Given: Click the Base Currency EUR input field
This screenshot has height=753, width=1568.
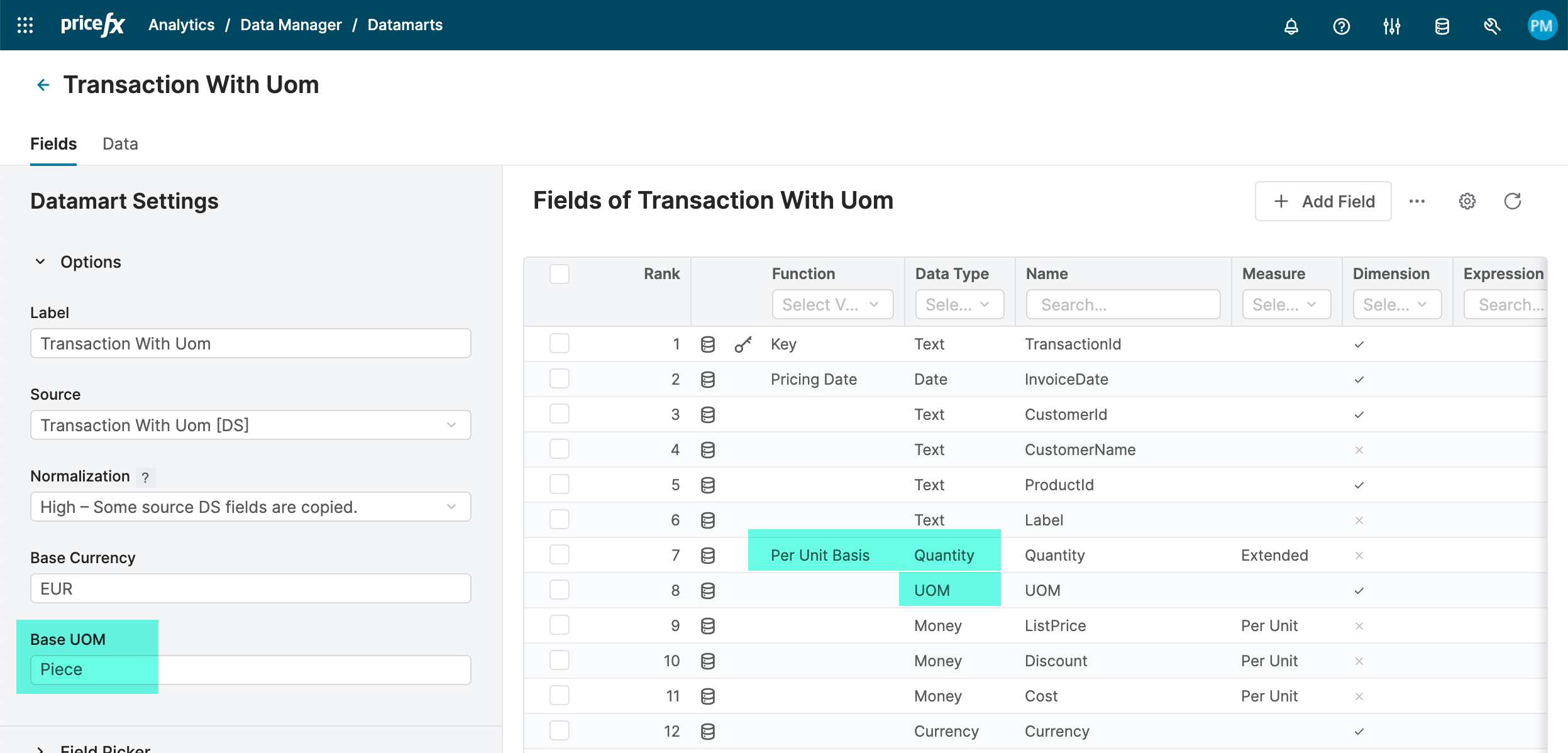Looking at the screenshot, I should [x=250, y=588].
